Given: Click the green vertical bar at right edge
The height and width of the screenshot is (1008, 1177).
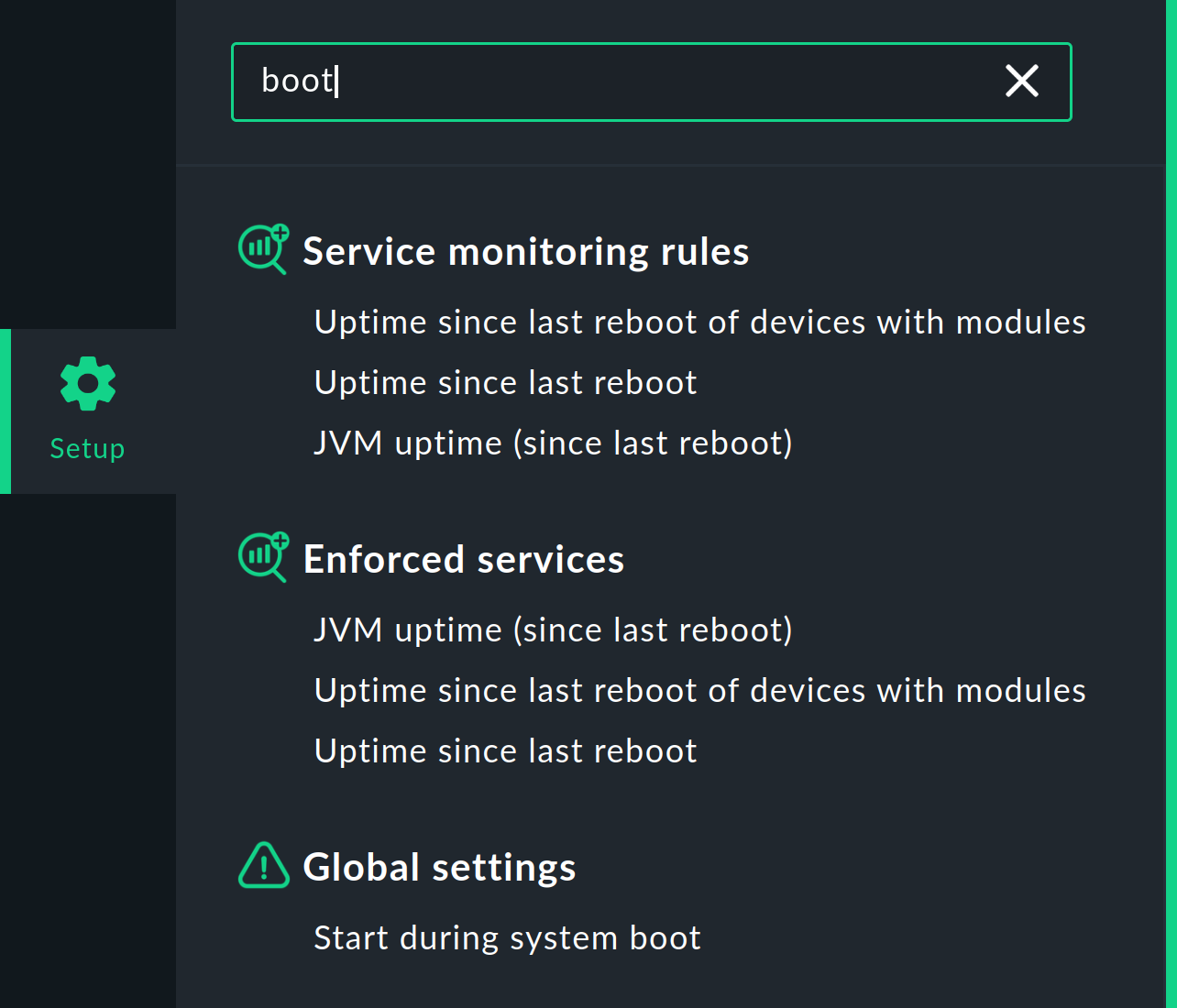Looking at the screenshot, I should tap(1171, 504).
